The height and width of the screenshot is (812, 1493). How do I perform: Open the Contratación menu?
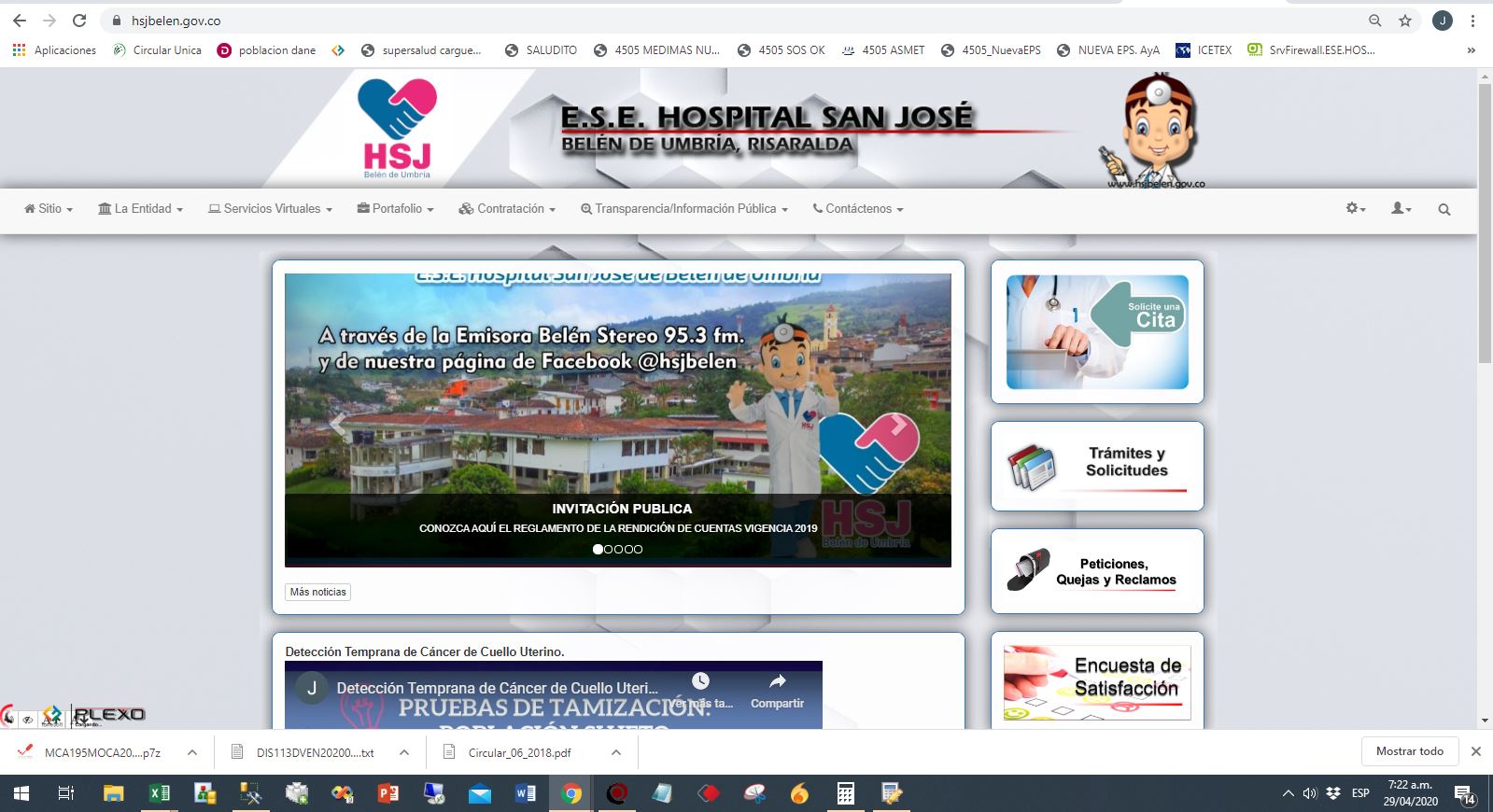[507, 209]
